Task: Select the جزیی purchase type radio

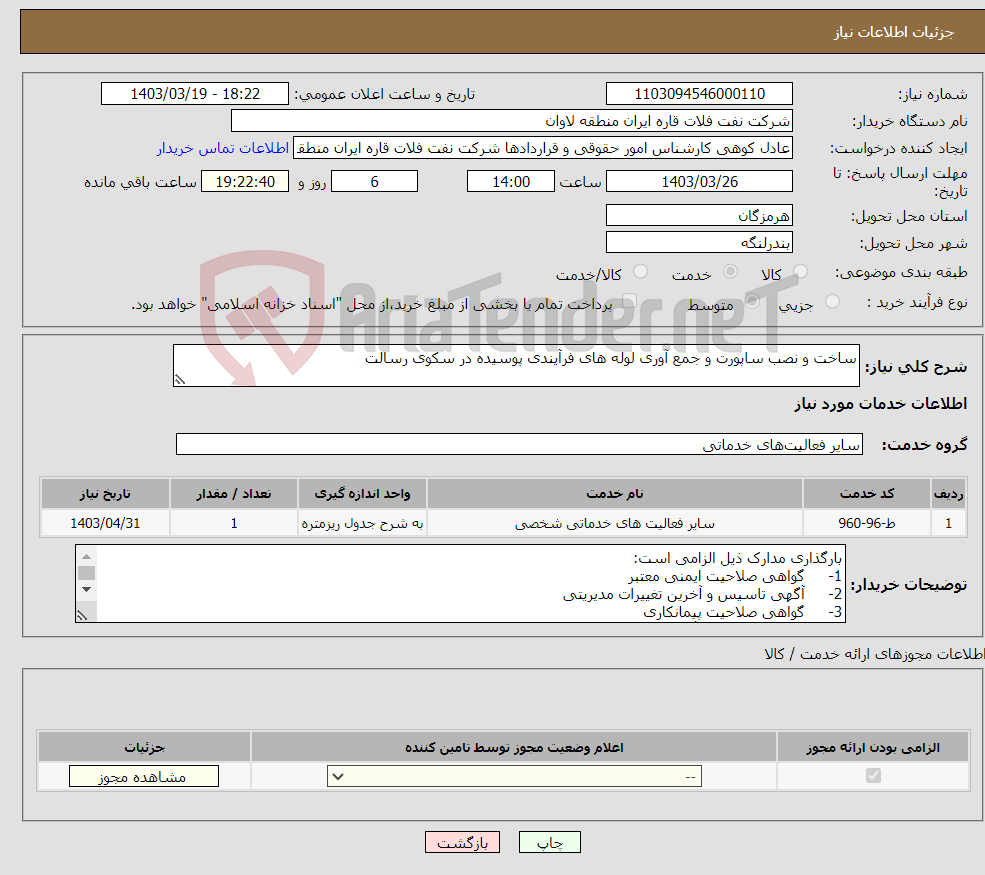Action: click(x=832, y=302)
